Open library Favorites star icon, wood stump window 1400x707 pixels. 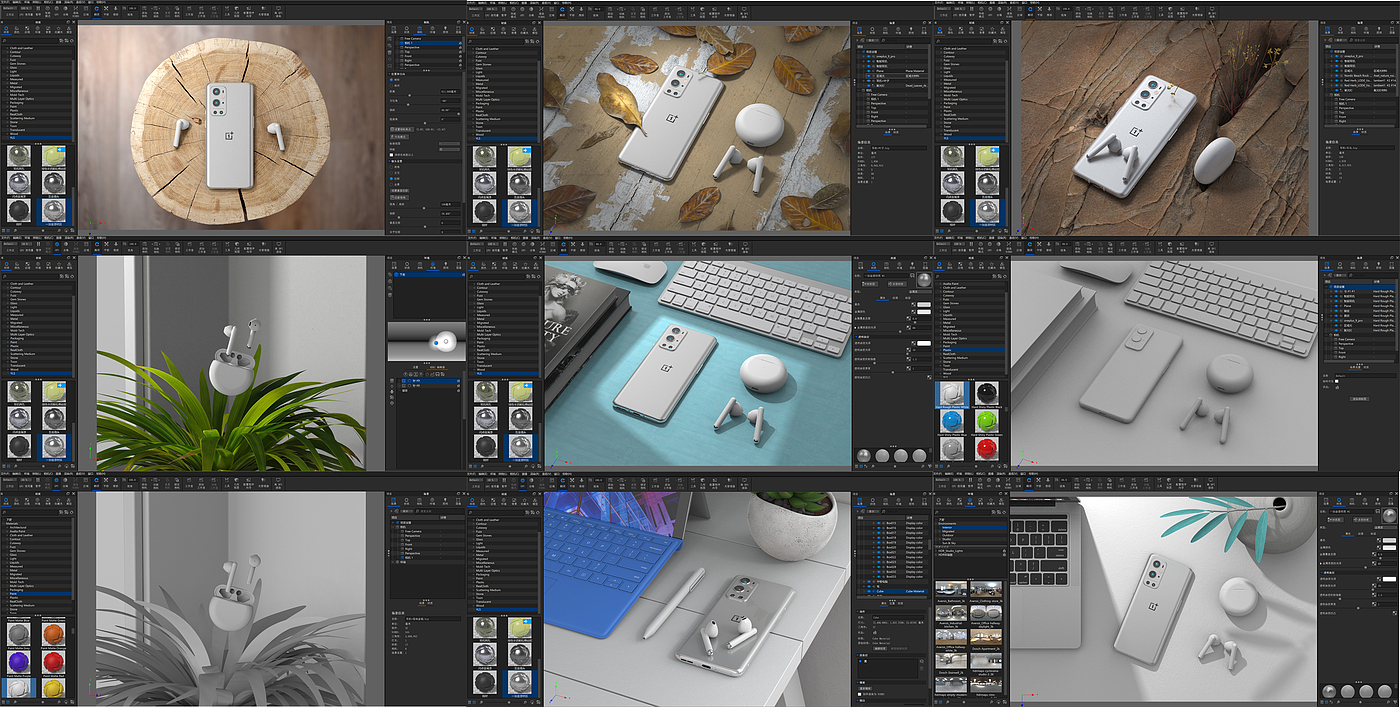(59, 29)
